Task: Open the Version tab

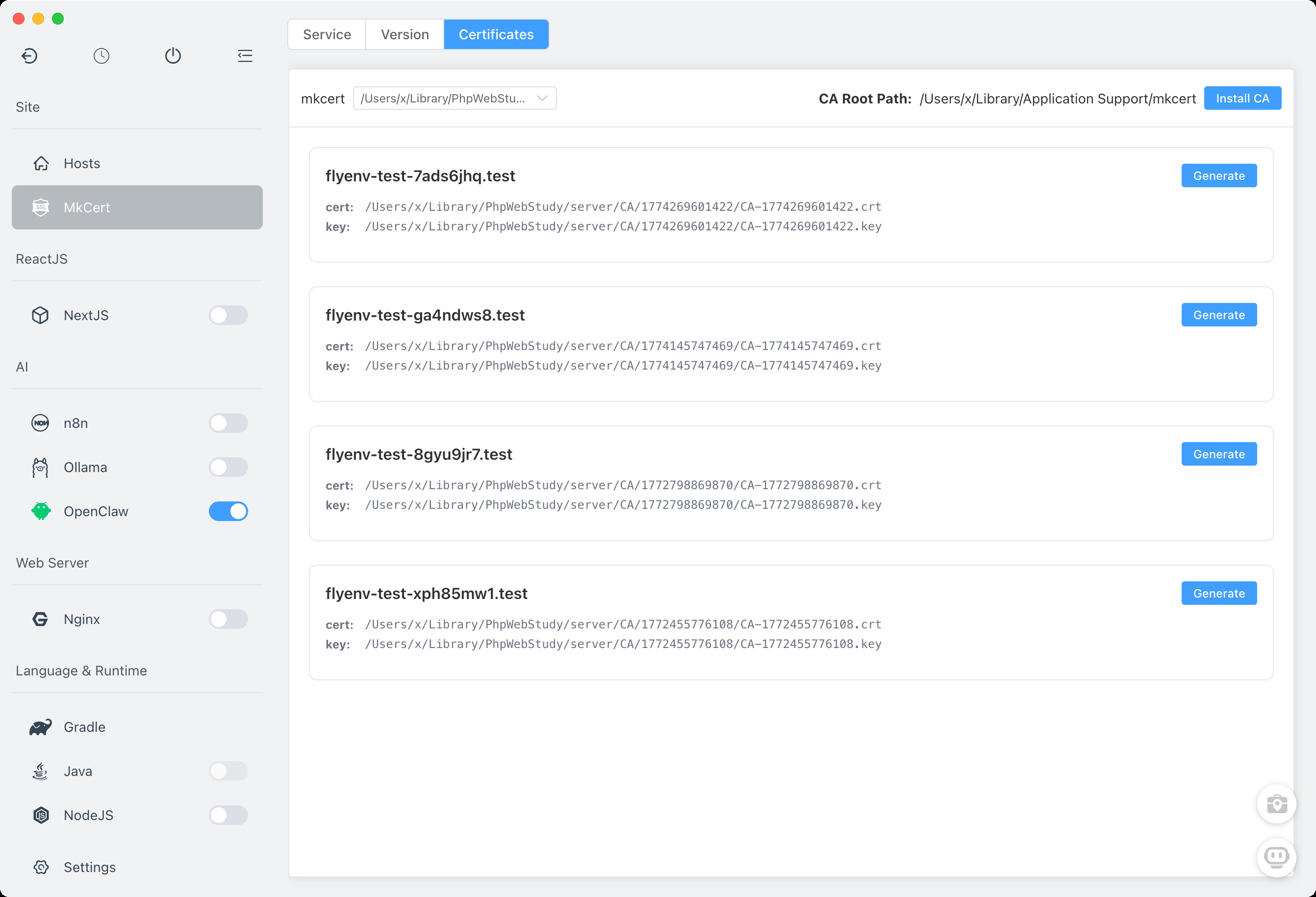Action: pos(405,34)
